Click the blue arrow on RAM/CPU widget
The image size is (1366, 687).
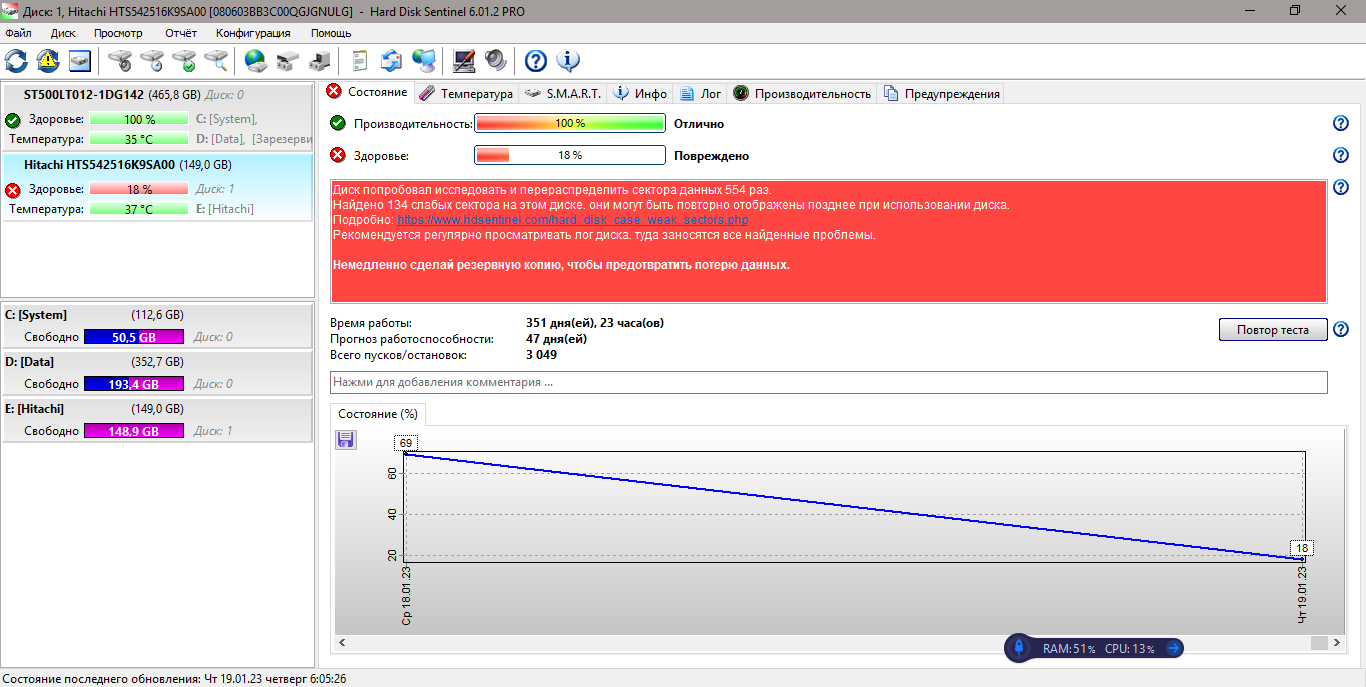point(1173,648)
